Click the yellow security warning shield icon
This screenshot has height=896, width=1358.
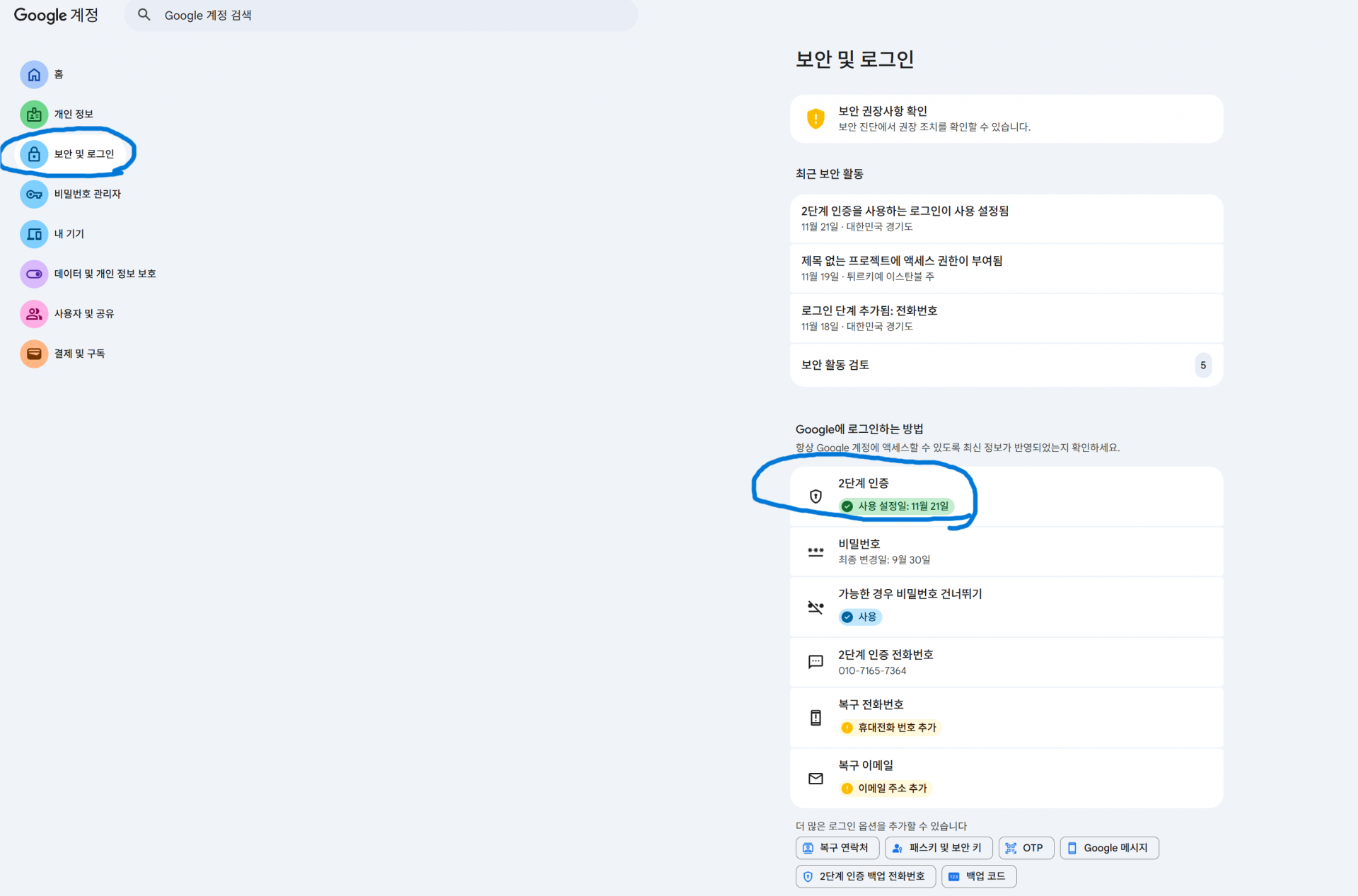click(x=816, y=118)
